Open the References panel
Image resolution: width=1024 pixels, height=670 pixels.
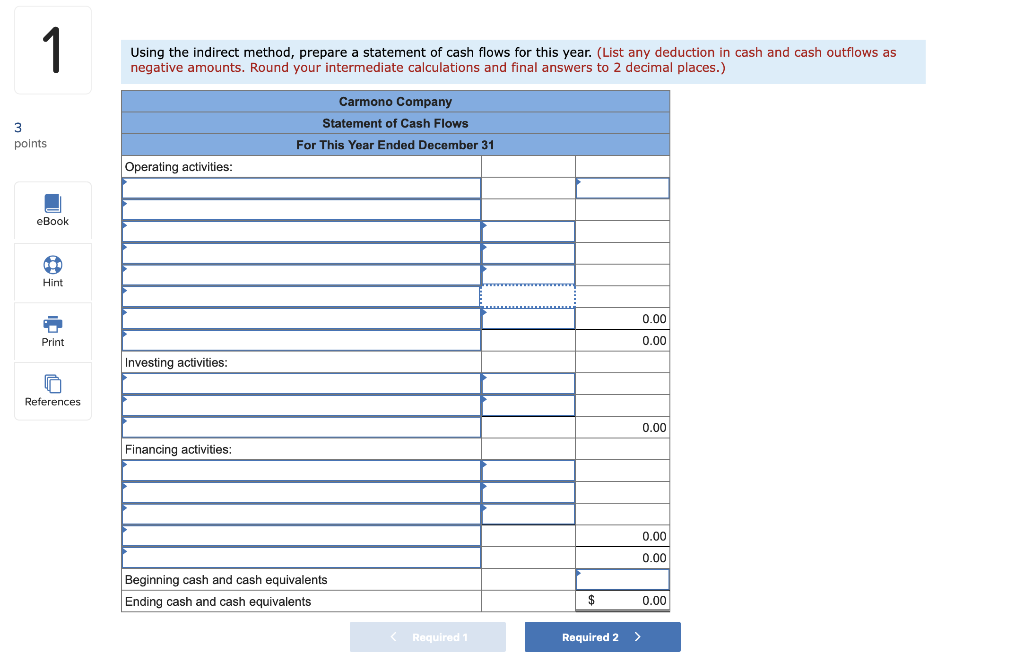[52, 390]
